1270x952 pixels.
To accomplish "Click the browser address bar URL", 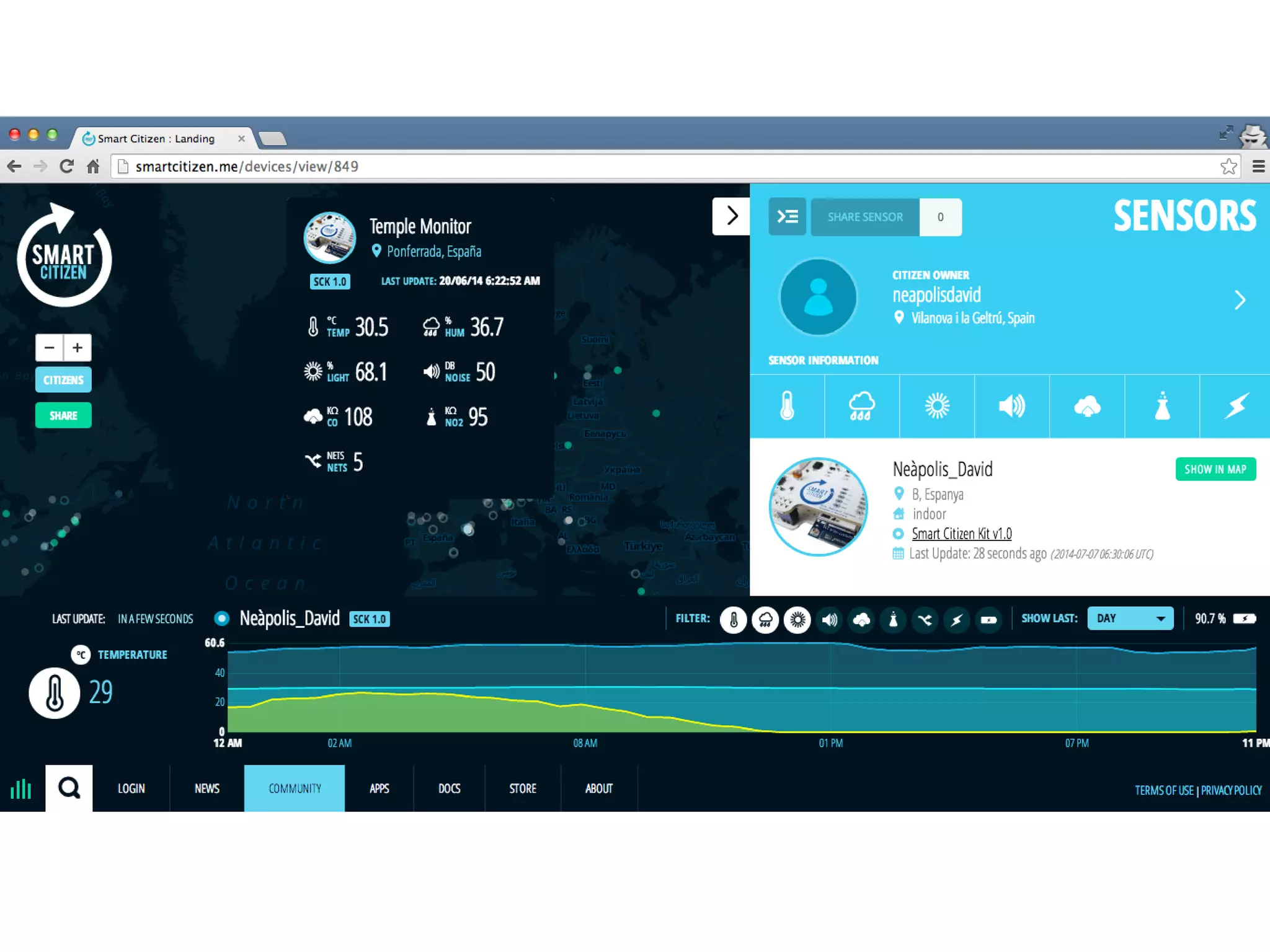I will (247, 167).
